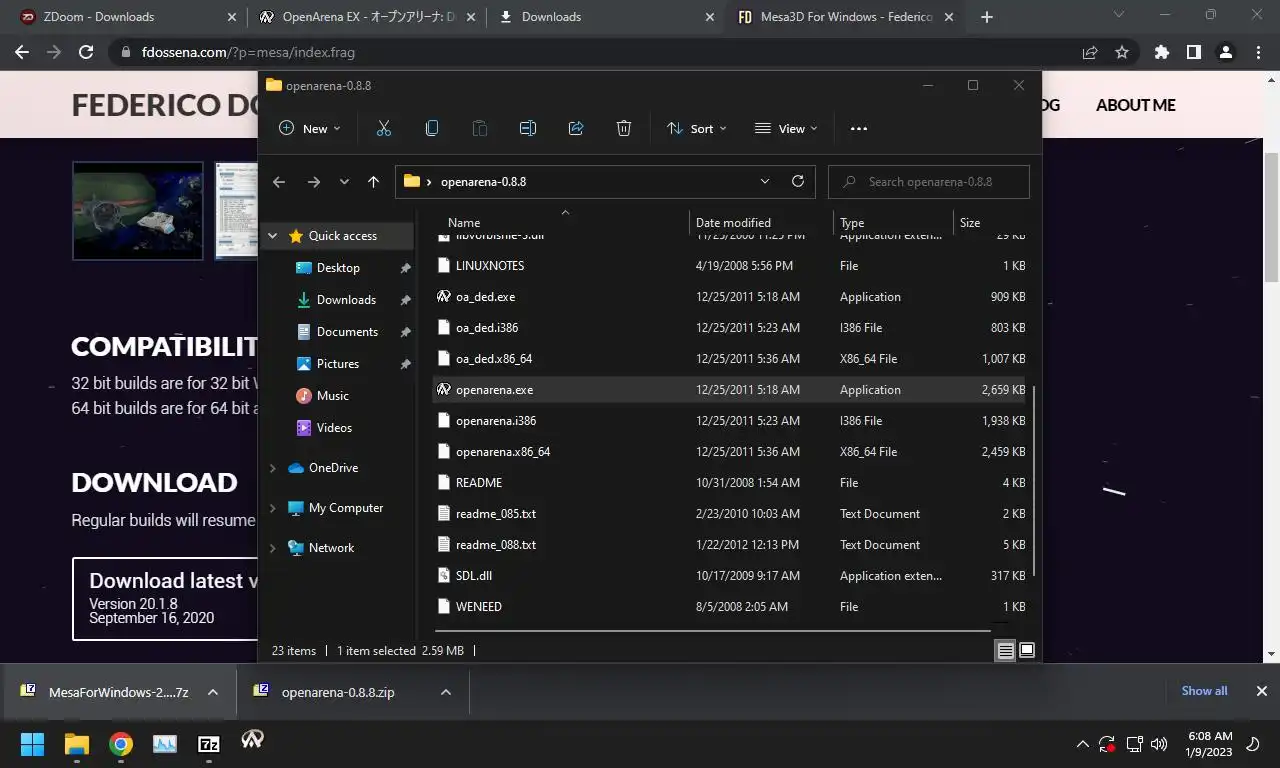The height and width of the screenshot is (768, 1280).
Task: Go up one folder level
Action: click(x=373, y=182)
